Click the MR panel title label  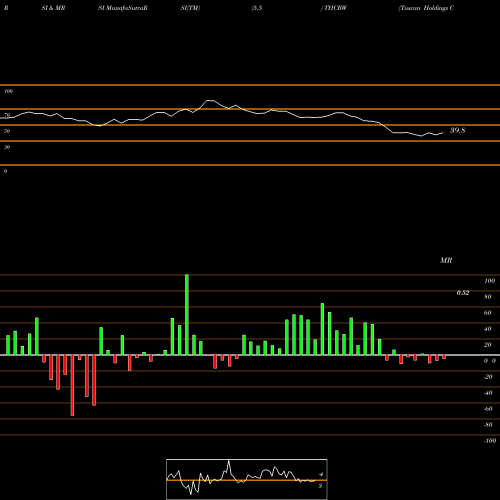pyautogui.click(x=446, y=260)
